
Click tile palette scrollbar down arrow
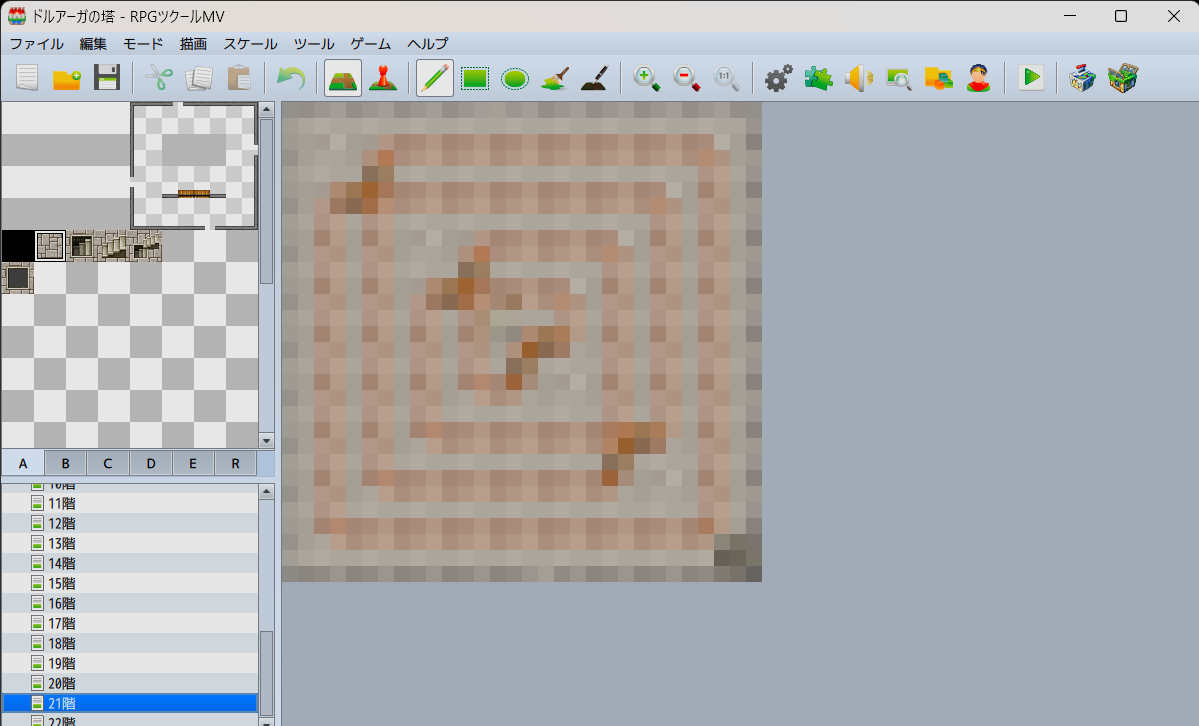pyautogui.click(x=266, y=441)
